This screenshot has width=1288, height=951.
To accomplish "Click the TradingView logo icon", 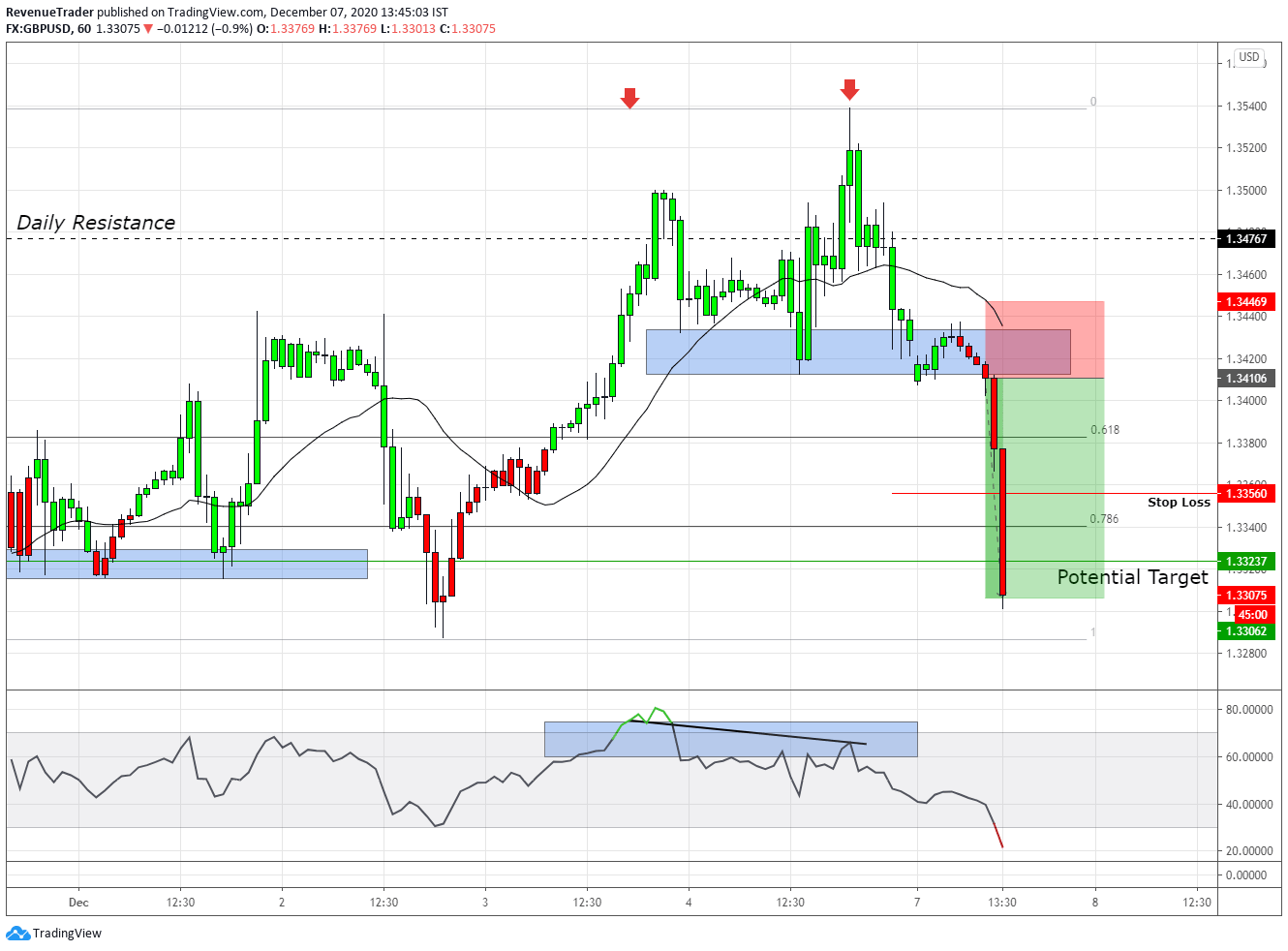I will pos(17,934).
